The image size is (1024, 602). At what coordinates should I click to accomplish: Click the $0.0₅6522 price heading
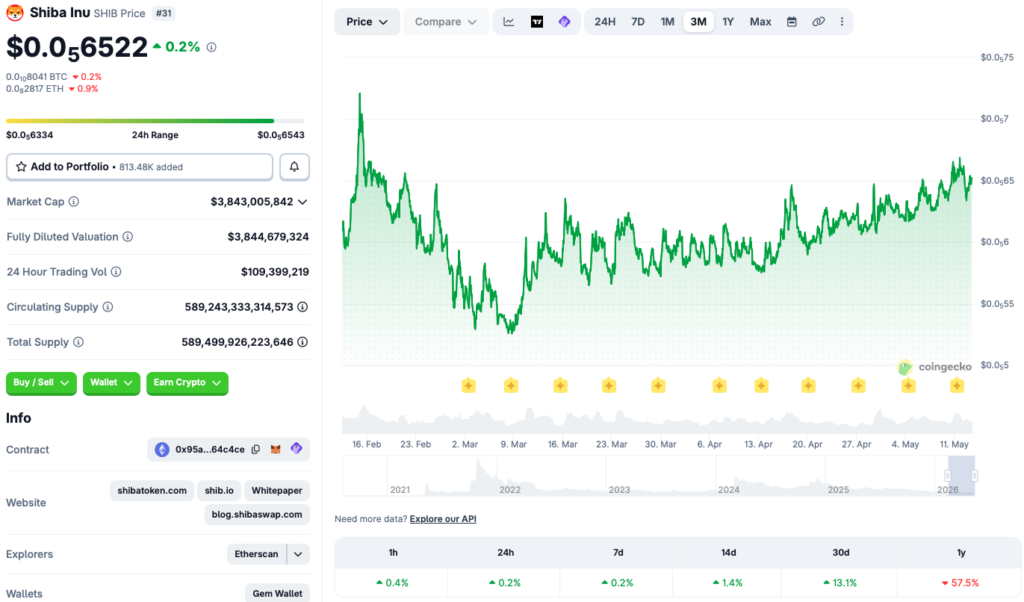coord(77,48)
